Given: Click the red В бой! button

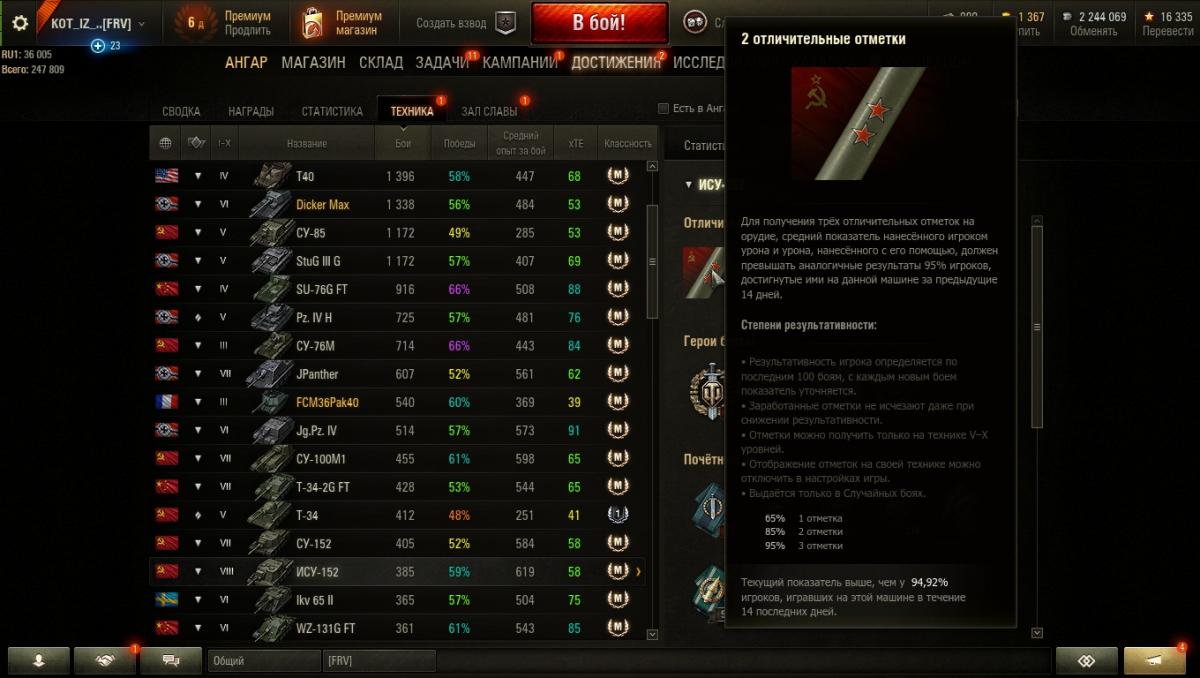Looking at the screenshot, I should [600, 23].
